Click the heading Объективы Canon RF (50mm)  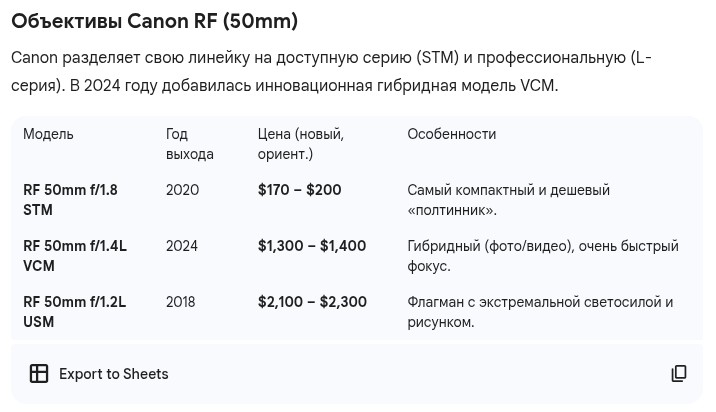pos(154,21)
